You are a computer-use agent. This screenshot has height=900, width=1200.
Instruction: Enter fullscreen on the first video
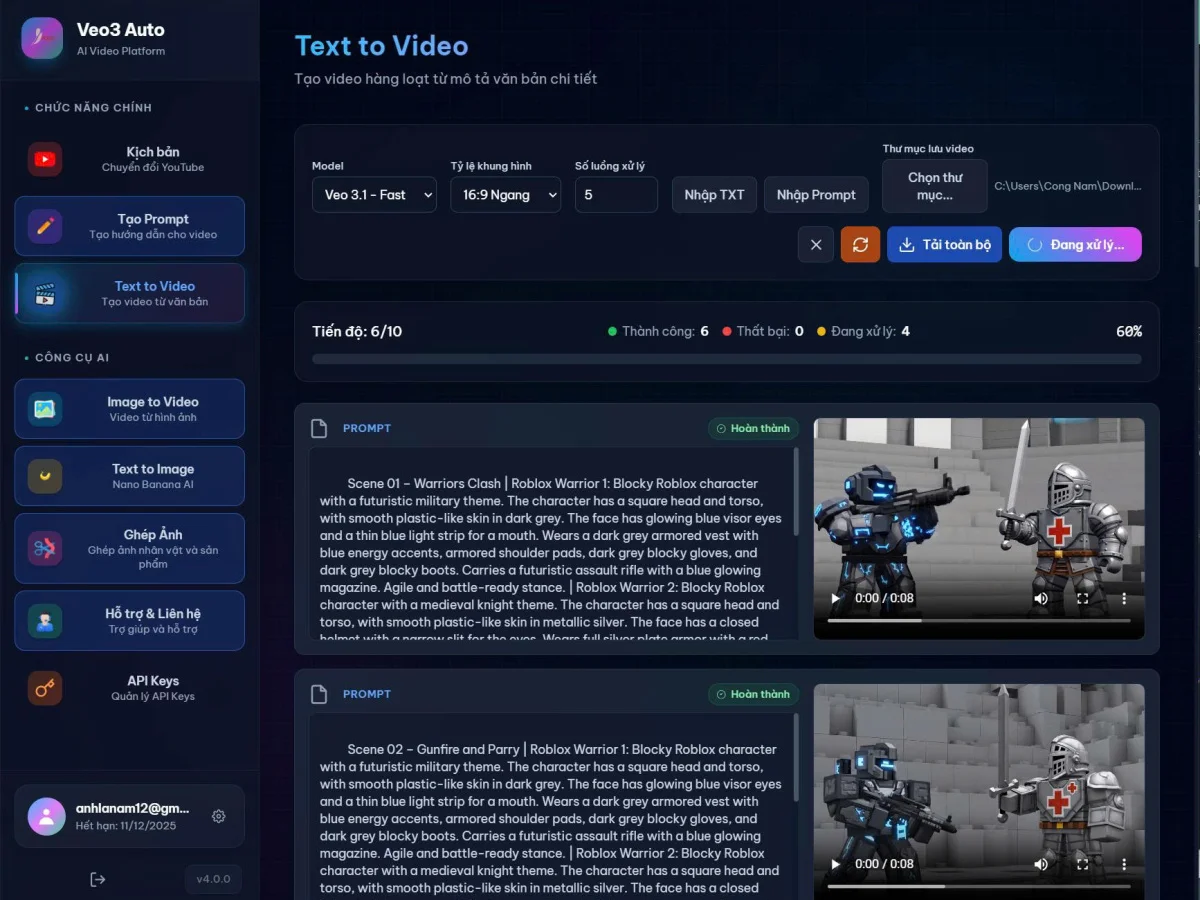(x=1082, y=598)
